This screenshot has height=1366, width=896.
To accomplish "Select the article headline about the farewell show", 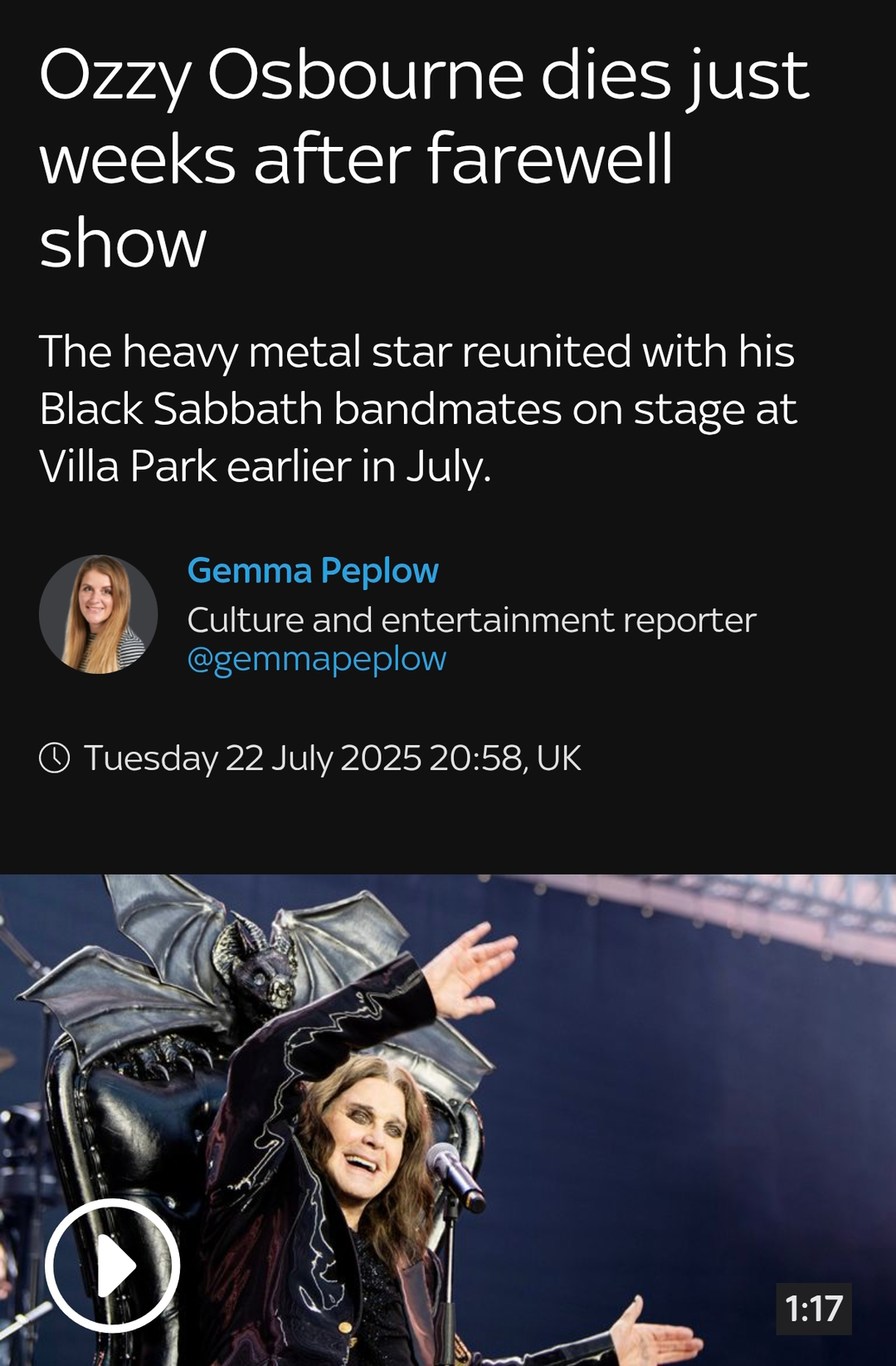I will coord(424,158).
